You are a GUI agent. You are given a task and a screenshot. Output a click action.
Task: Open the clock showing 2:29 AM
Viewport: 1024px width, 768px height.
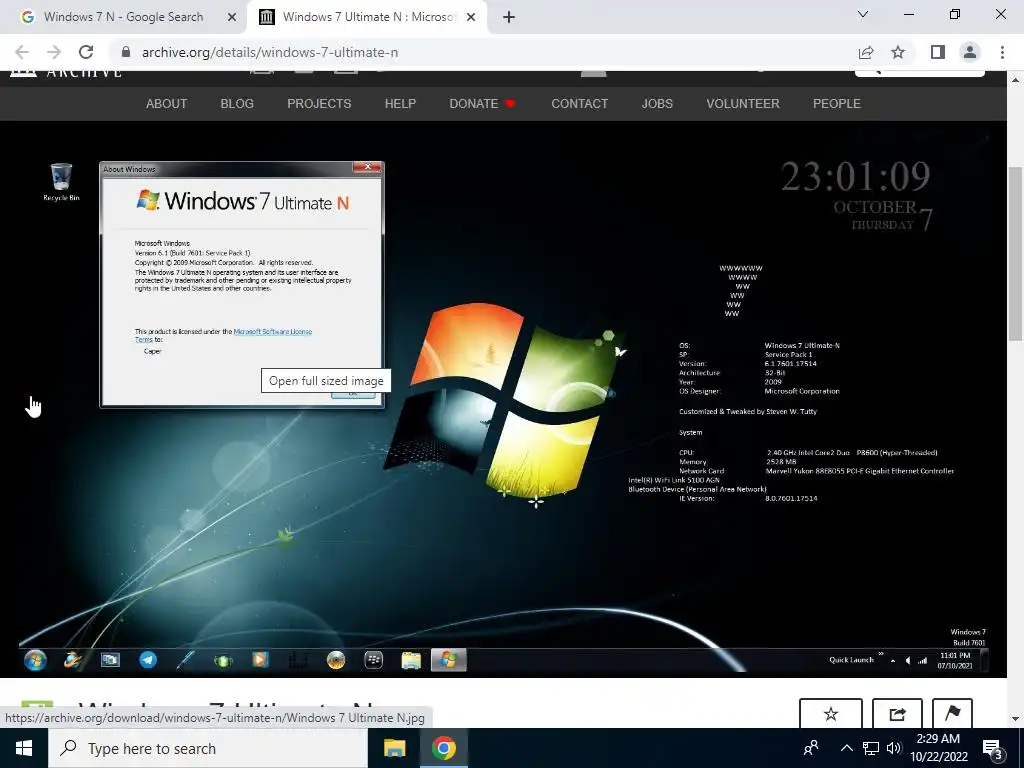[938, 748]
